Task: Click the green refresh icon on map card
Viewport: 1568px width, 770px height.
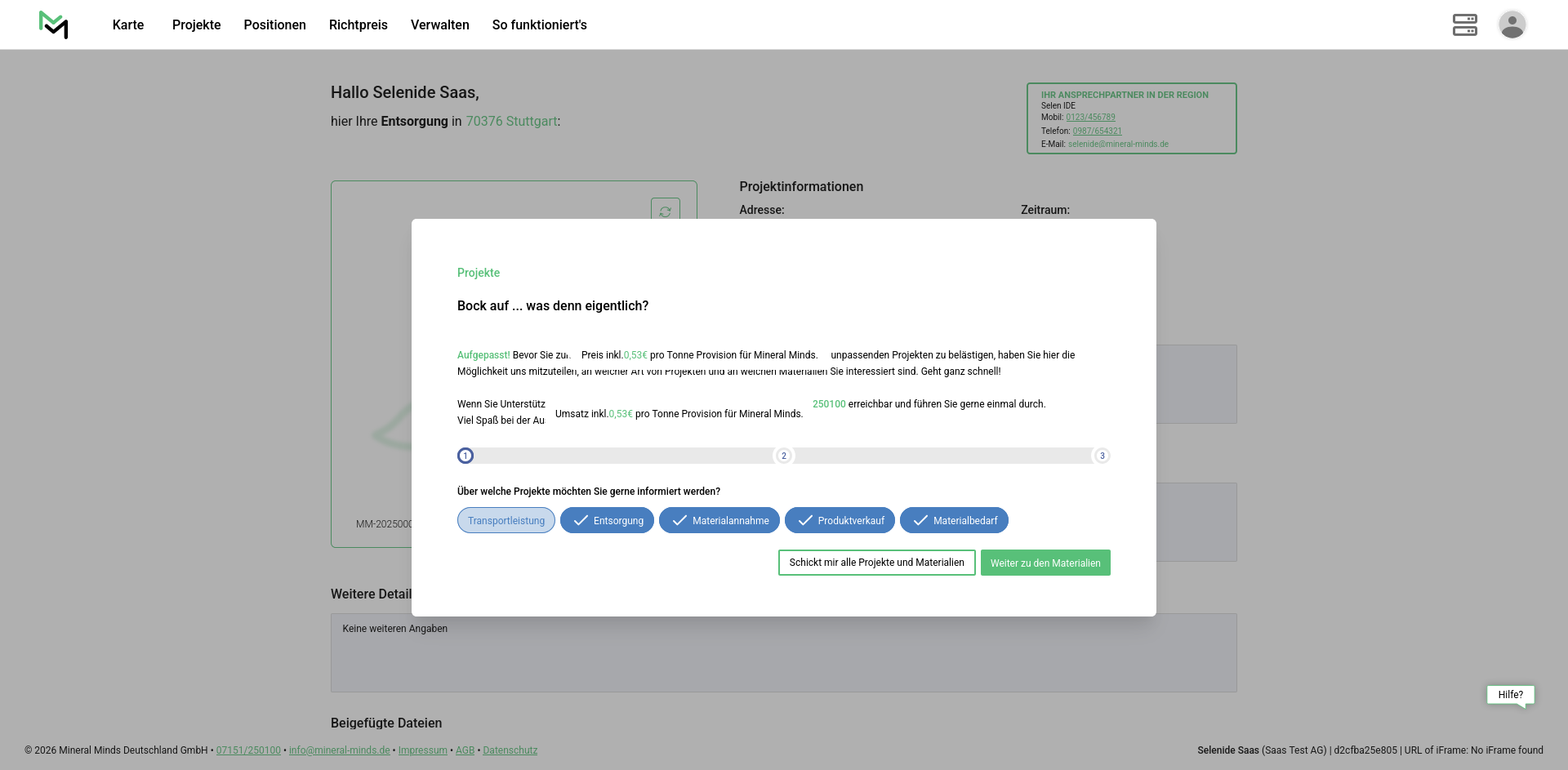Action: (665, 211)
